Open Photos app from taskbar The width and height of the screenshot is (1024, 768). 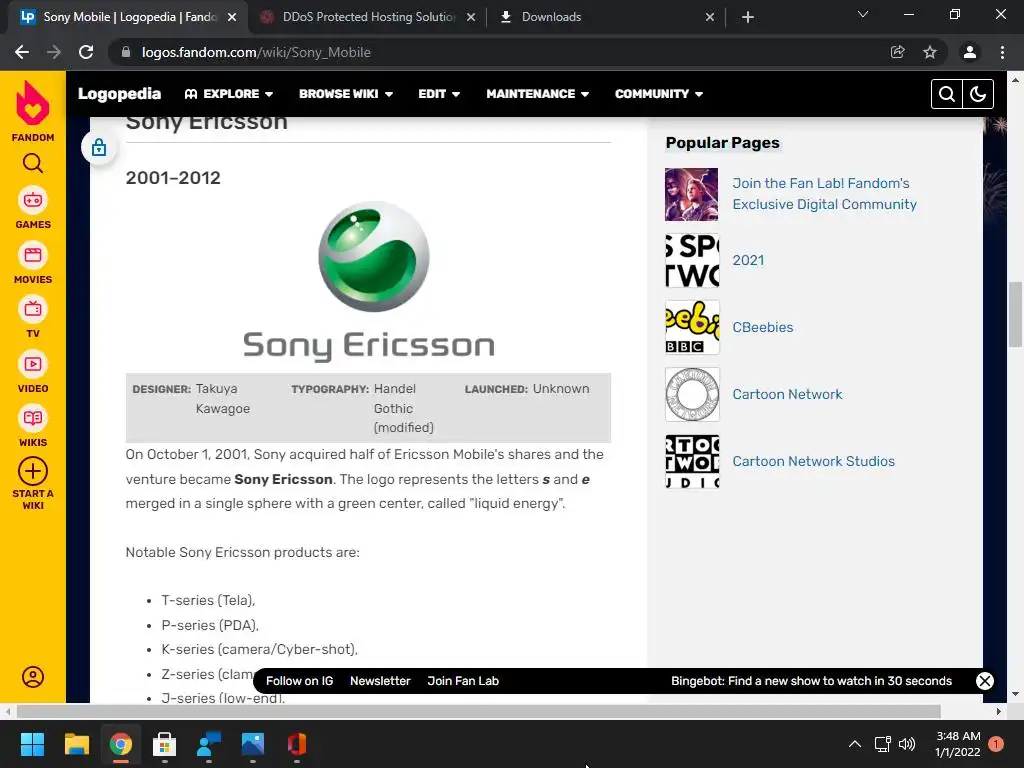(x=253, y=744)
